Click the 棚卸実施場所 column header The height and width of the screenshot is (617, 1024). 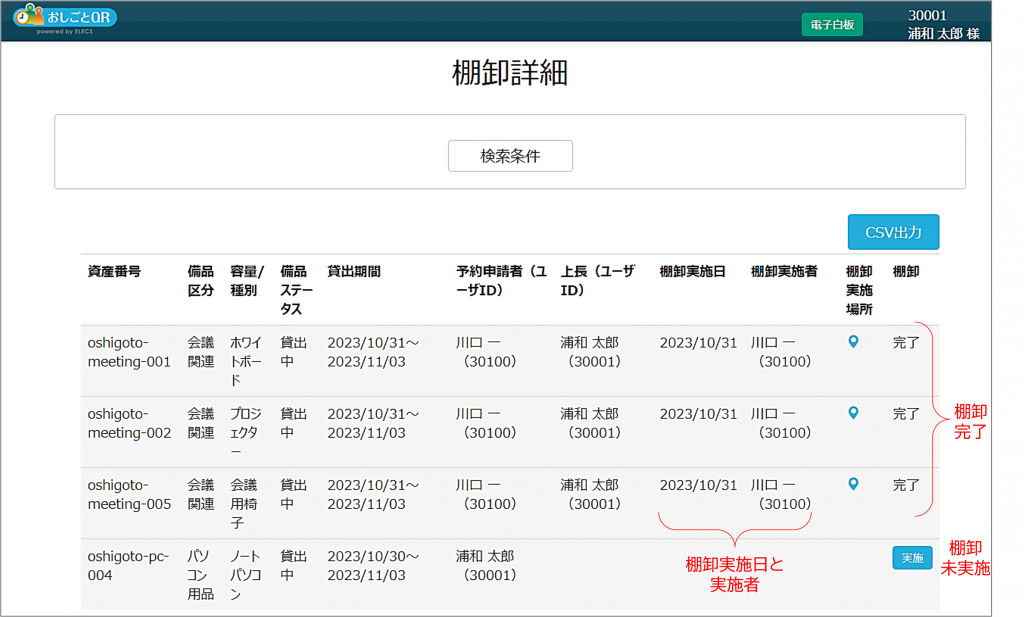tap(859, 290)
